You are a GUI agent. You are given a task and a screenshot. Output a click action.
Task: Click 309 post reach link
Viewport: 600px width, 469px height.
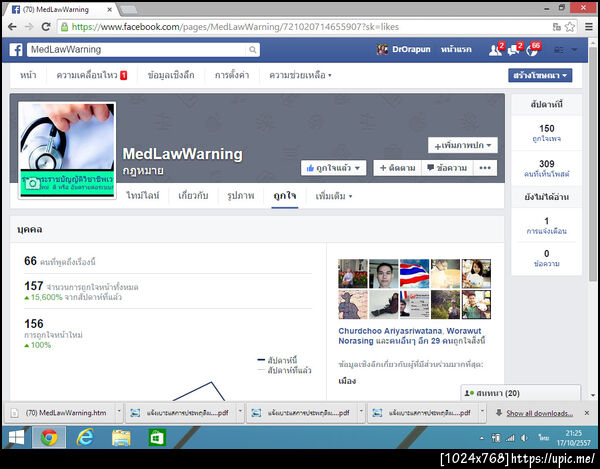546,168
